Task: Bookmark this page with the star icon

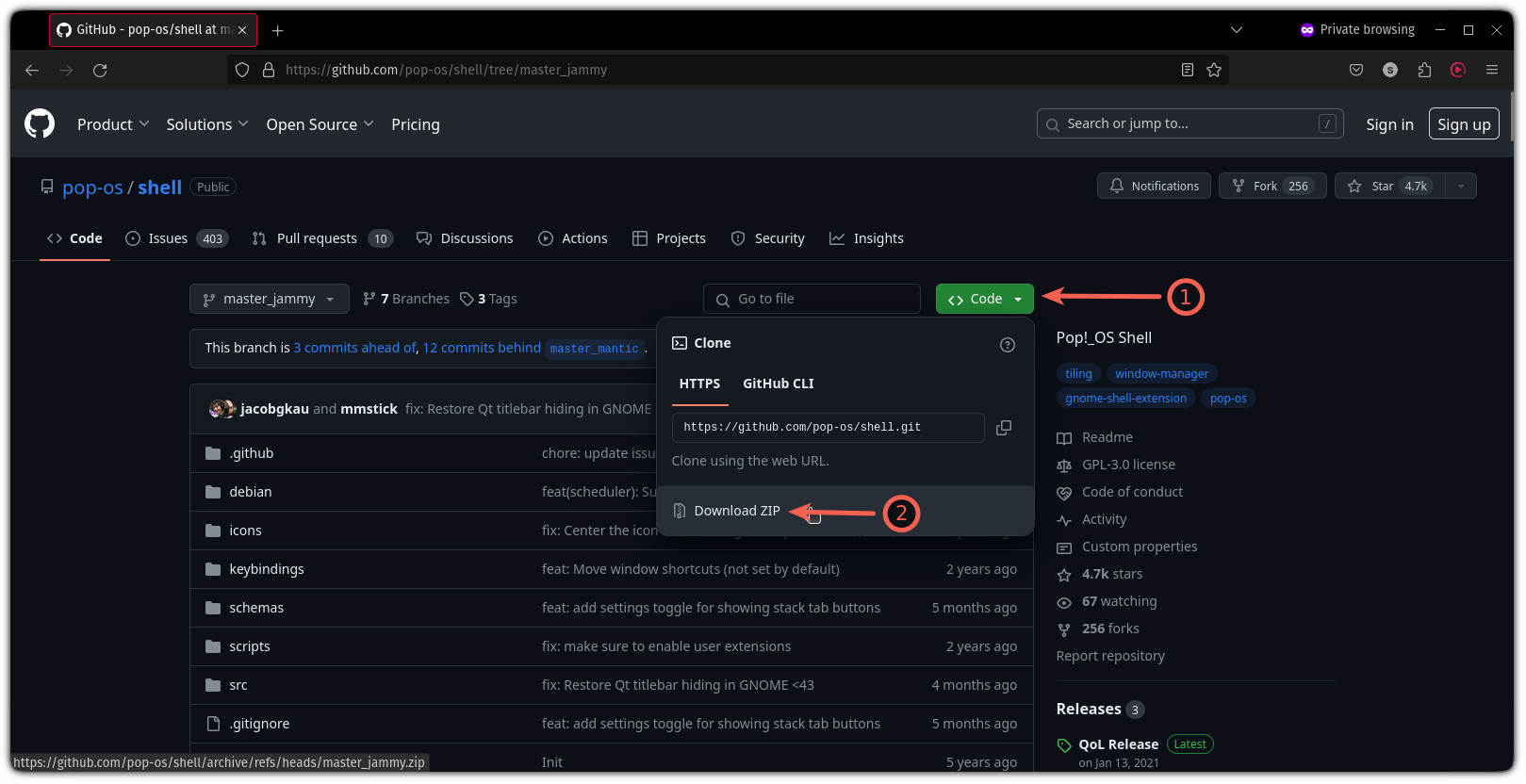Action: point(1214,70)
